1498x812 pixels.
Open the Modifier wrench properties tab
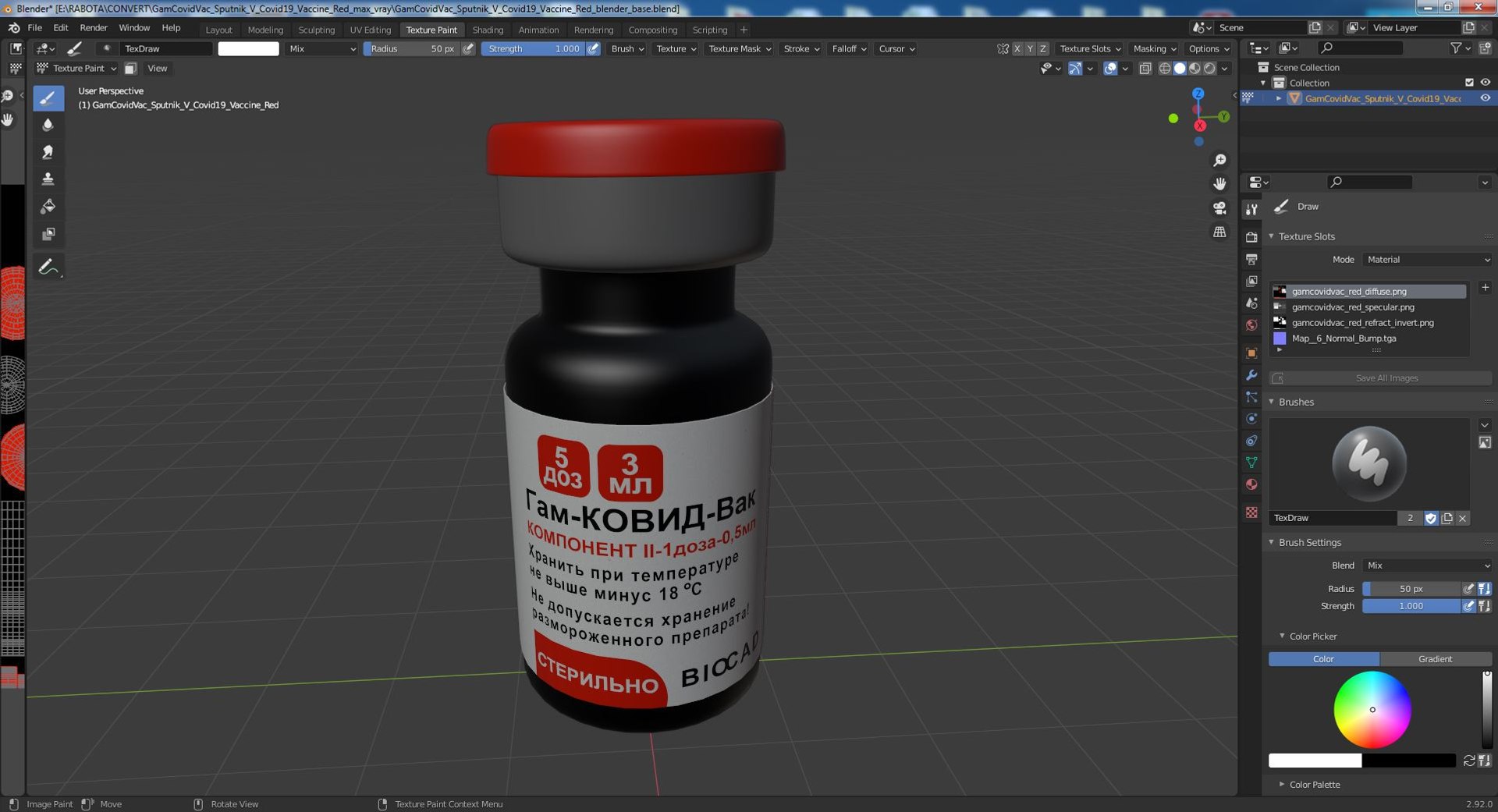click(1251, 375)
